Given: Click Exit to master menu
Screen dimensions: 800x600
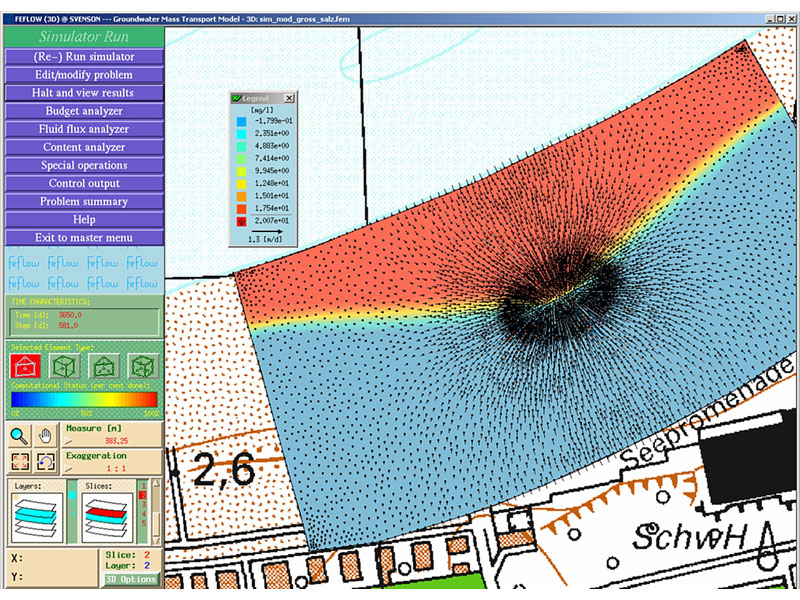Looking at the screenshot, I should coord(83,237).
